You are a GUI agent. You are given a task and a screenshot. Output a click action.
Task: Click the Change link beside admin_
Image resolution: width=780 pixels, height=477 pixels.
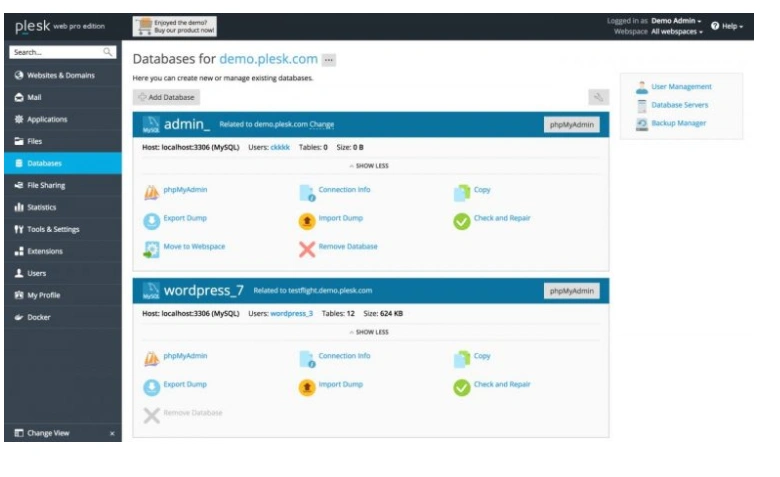[322, 124]
